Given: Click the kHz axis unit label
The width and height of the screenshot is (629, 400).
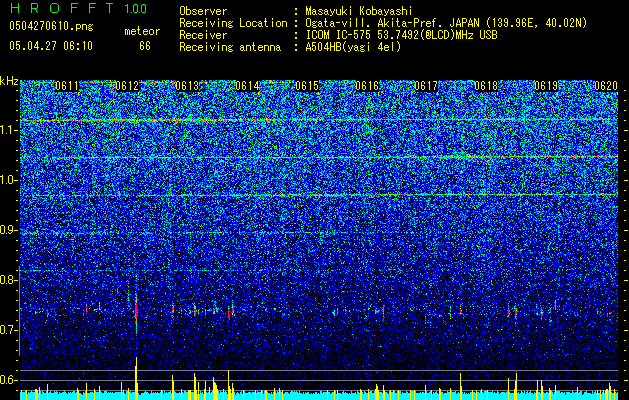Looking at the screenshot, I should [9, 81].
